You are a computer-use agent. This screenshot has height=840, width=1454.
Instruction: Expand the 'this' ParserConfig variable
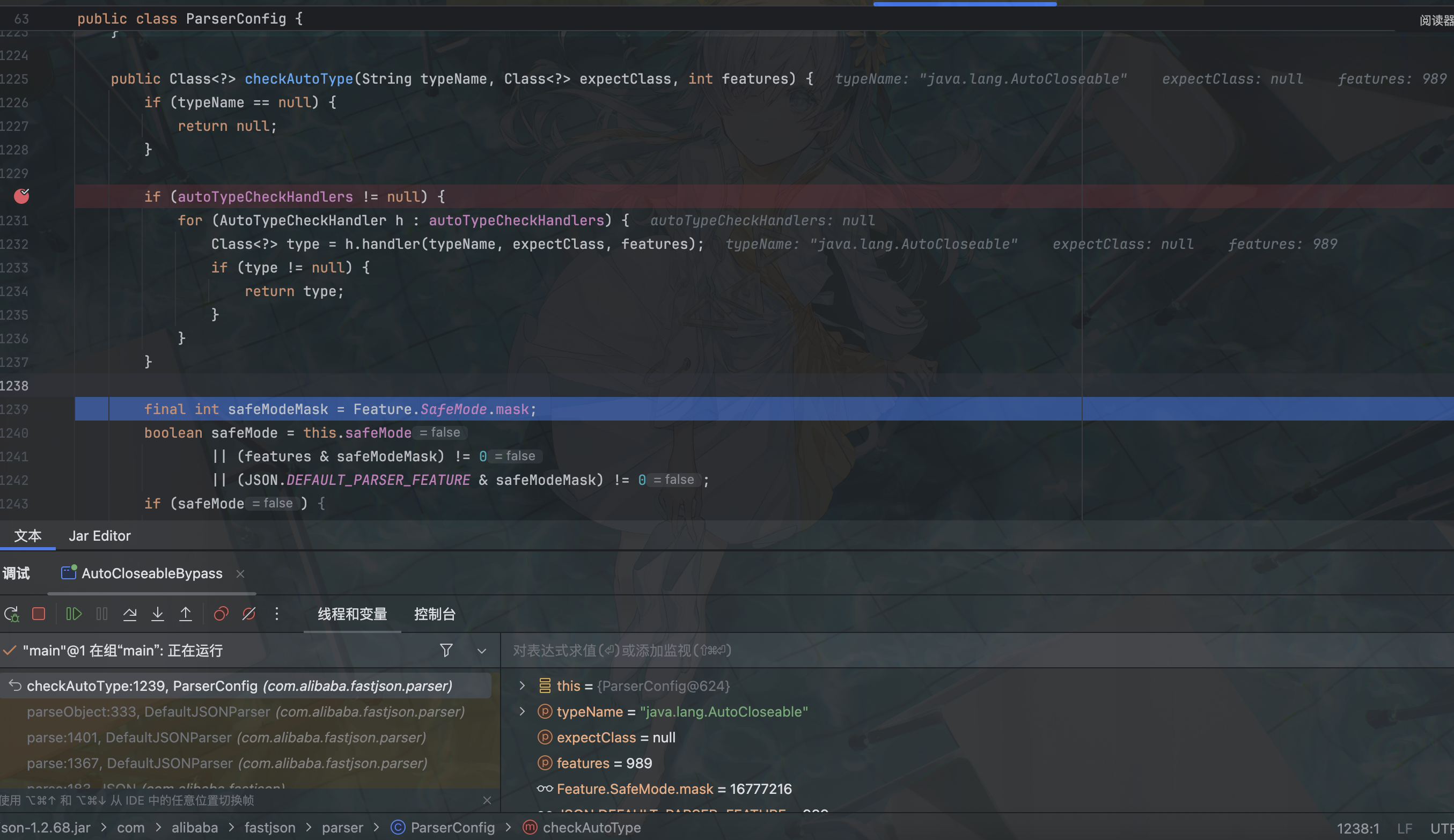522,686
